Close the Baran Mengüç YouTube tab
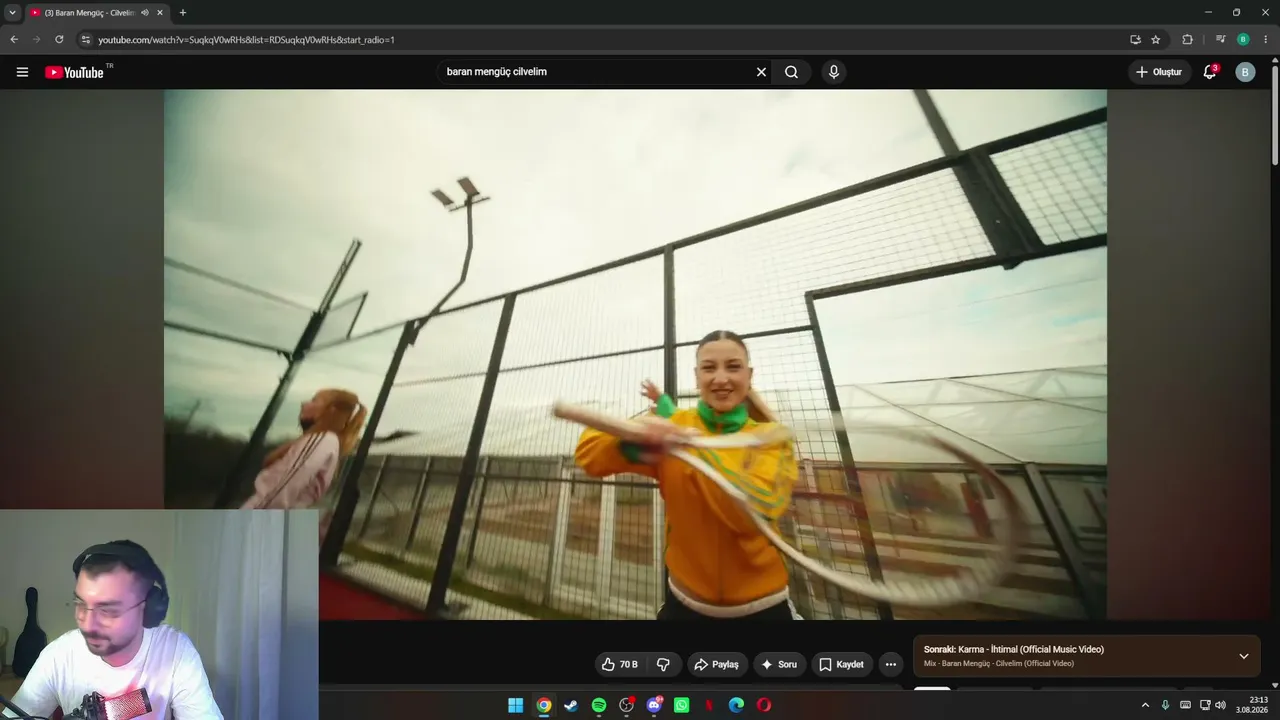The image size is (1280, 720). click(160, 13)
